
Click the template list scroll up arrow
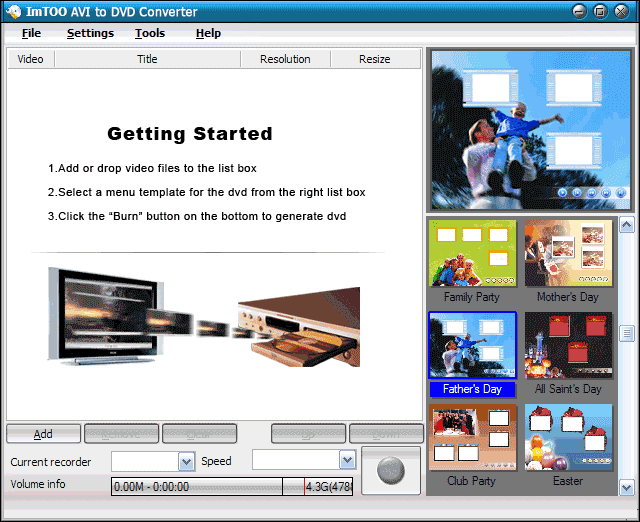tap(627, 224)
